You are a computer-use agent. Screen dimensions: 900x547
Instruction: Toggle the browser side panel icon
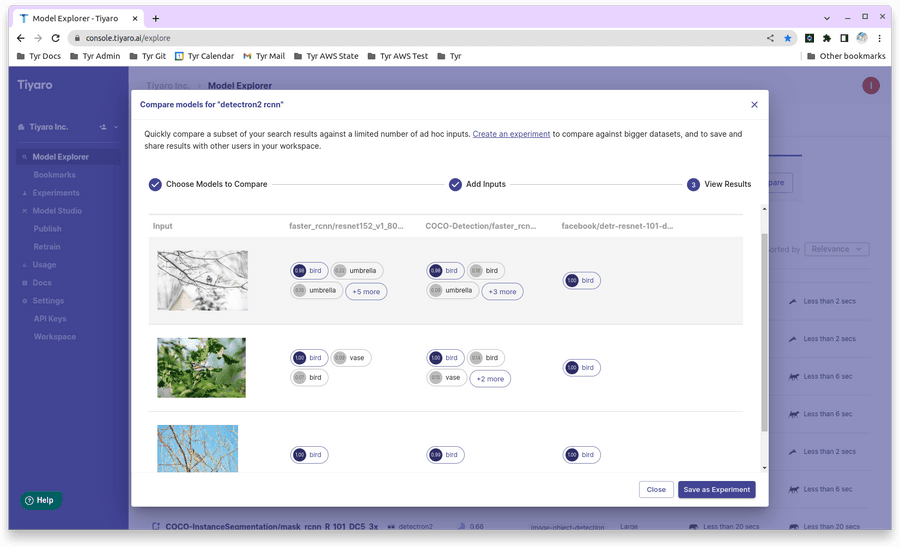[844, 38]
